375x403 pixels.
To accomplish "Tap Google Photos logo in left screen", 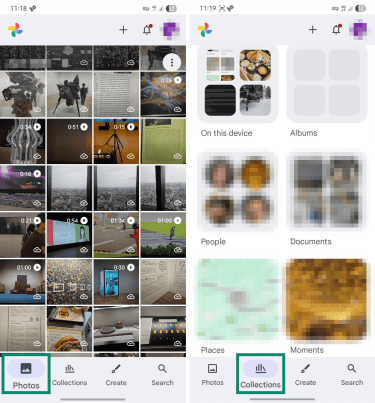I will coord(15,30).
